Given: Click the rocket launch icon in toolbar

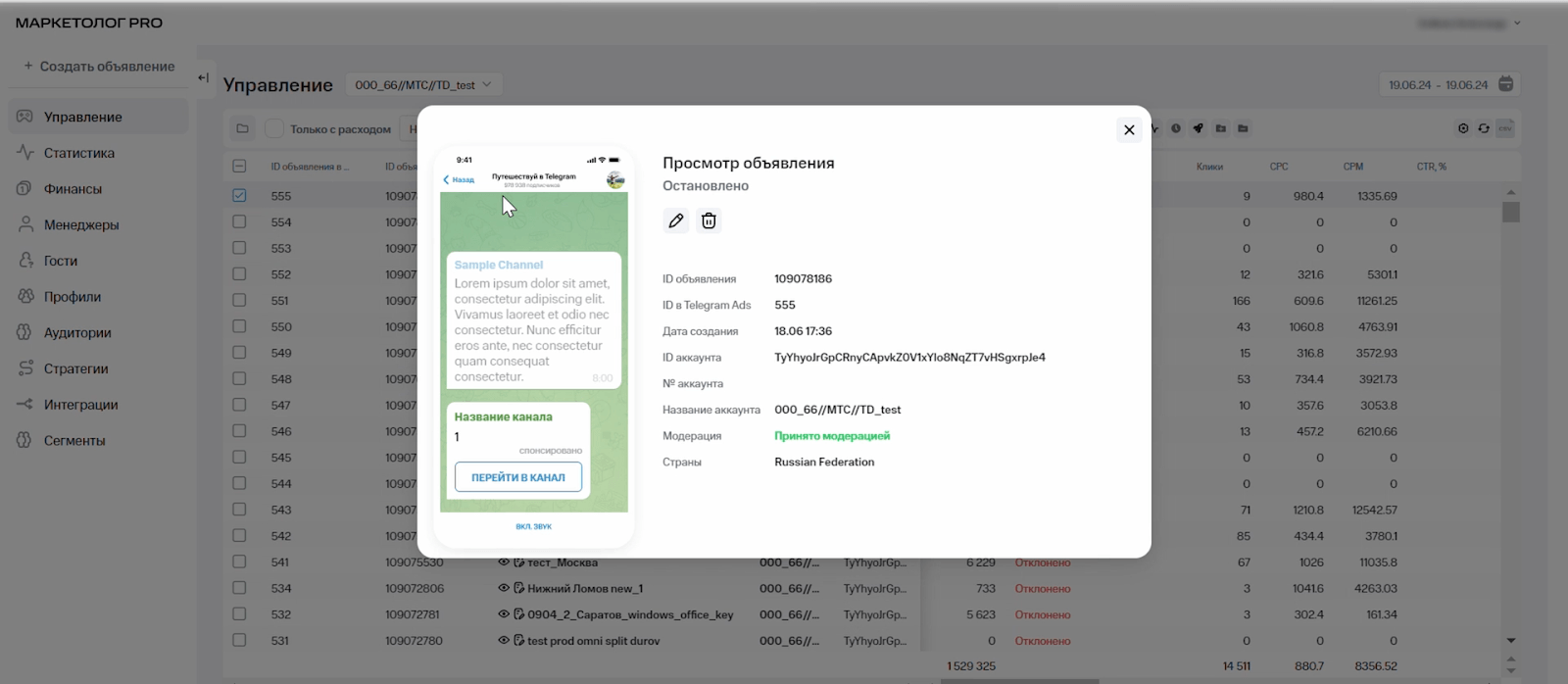Looking at the screenshot, I should 1198,128.
